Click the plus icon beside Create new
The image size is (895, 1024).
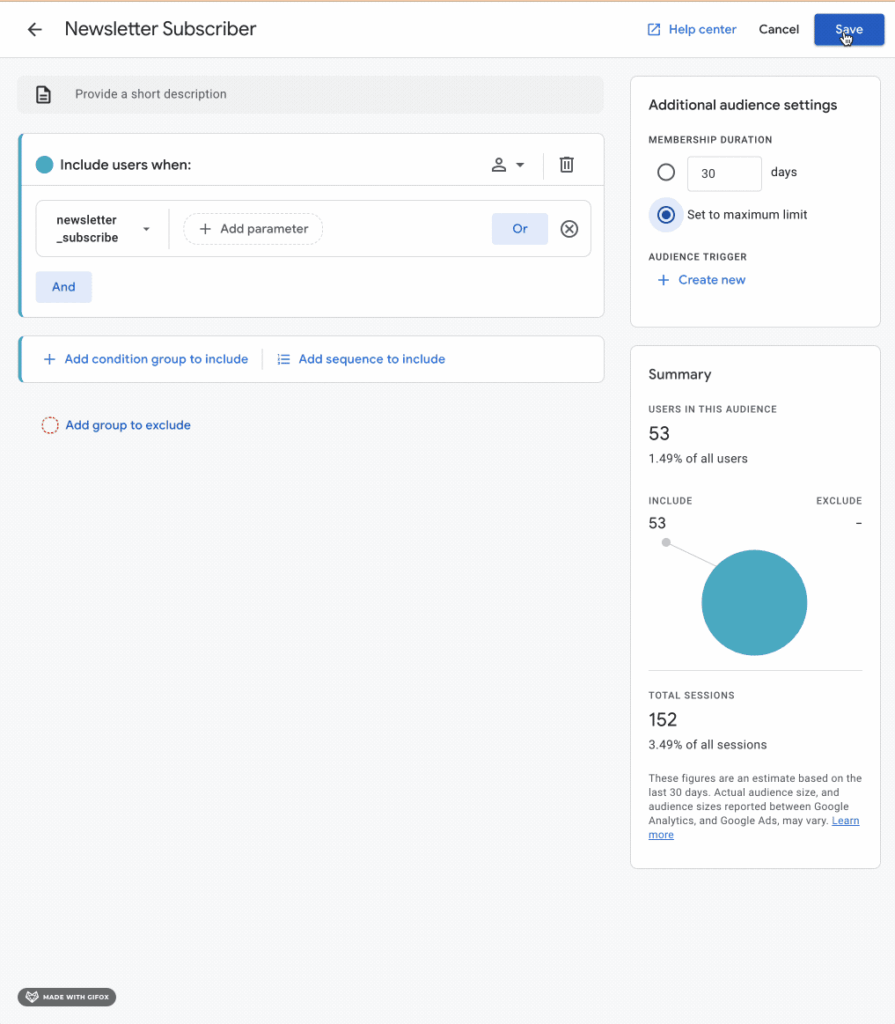pos(663,280)
